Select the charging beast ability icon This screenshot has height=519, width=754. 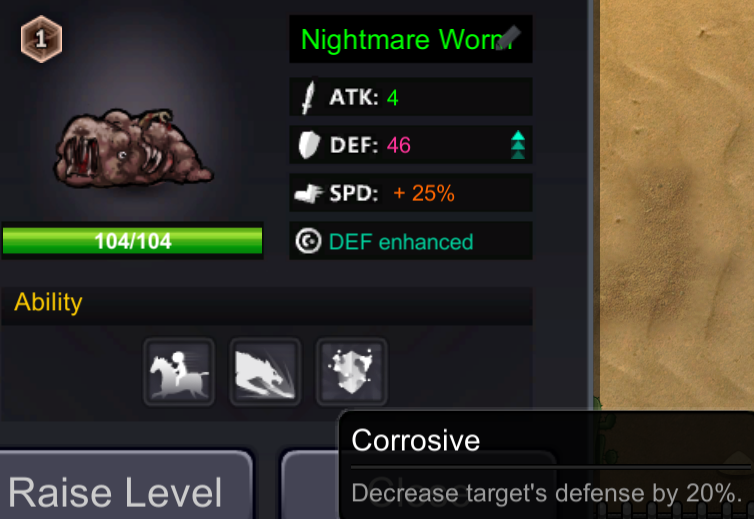(x=265, y=372)
